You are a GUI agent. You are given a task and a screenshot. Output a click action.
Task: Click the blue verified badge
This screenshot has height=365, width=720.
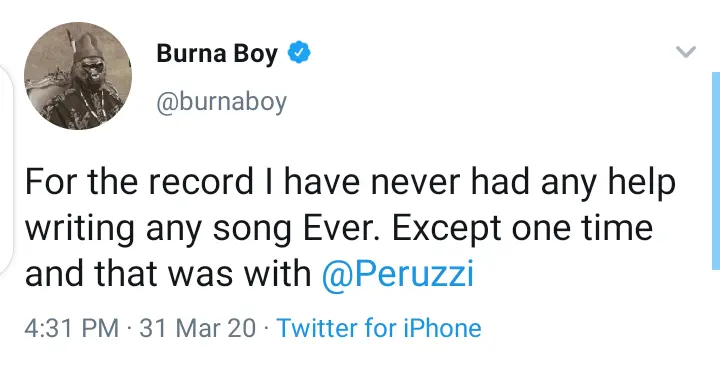299,52
